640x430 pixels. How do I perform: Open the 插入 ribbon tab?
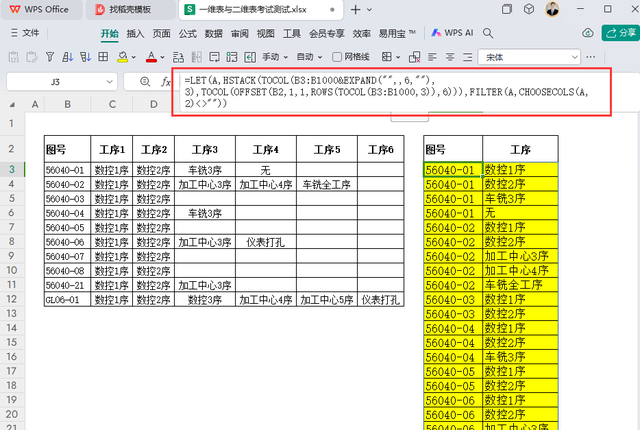(135, 33)
